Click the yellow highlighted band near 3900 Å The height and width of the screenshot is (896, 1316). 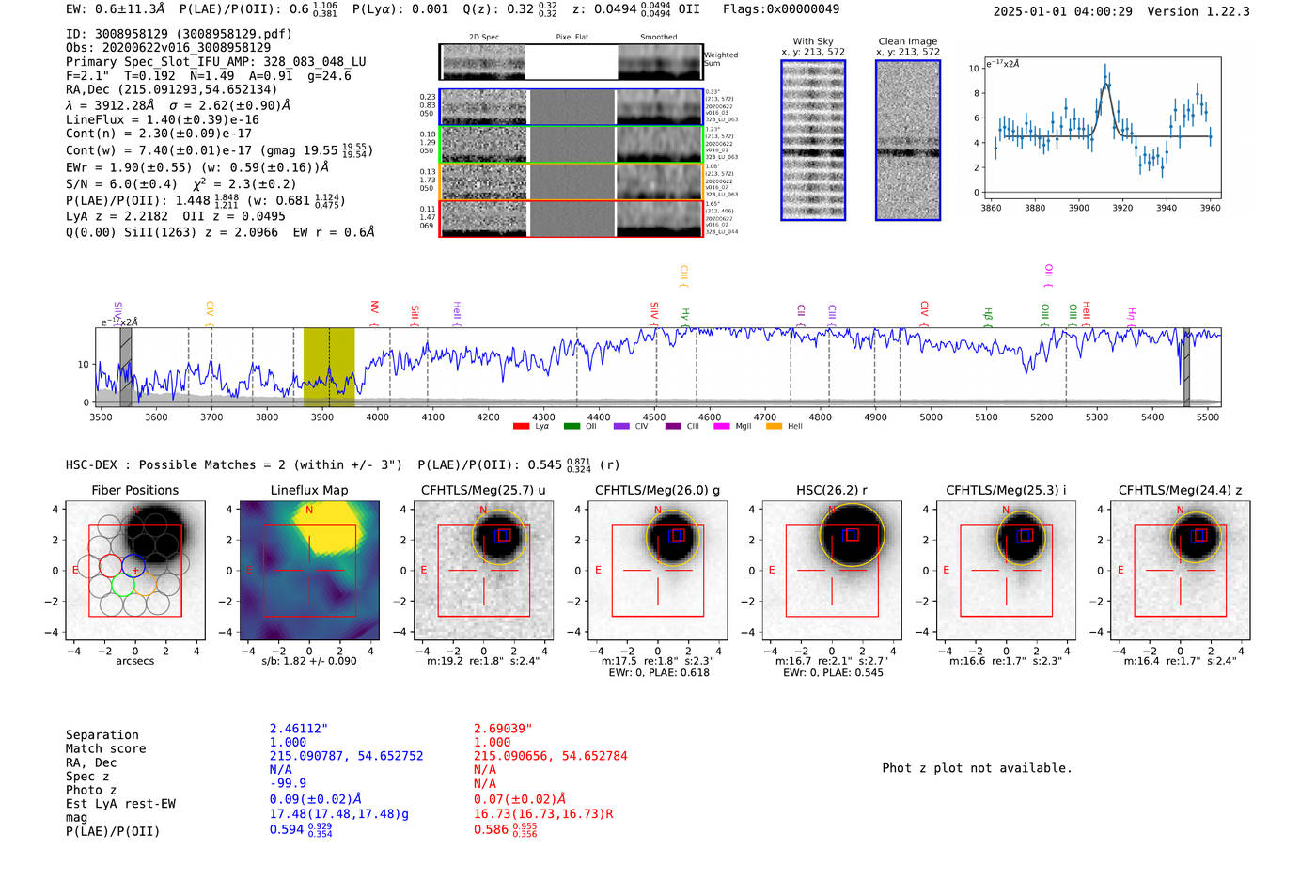pos(329,368)
